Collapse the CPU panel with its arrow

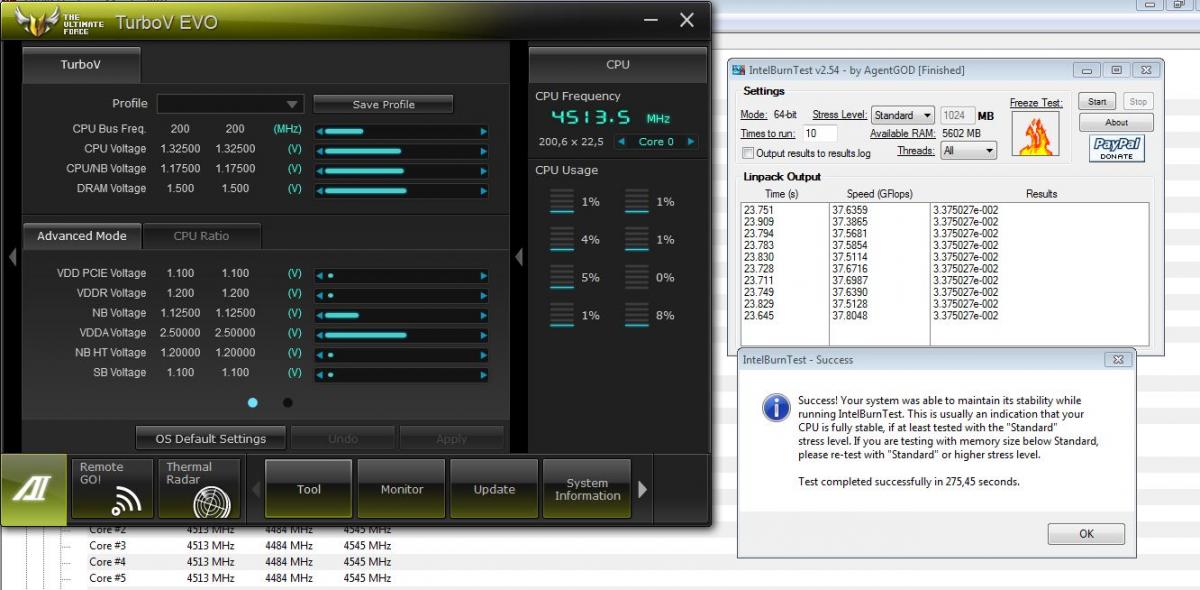click(518, 257)
